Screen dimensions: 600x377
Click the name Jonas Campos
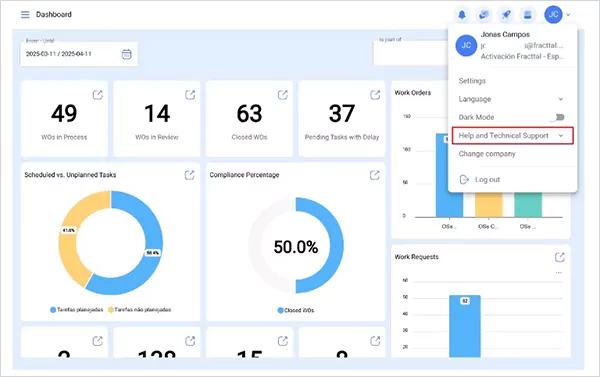505,34
